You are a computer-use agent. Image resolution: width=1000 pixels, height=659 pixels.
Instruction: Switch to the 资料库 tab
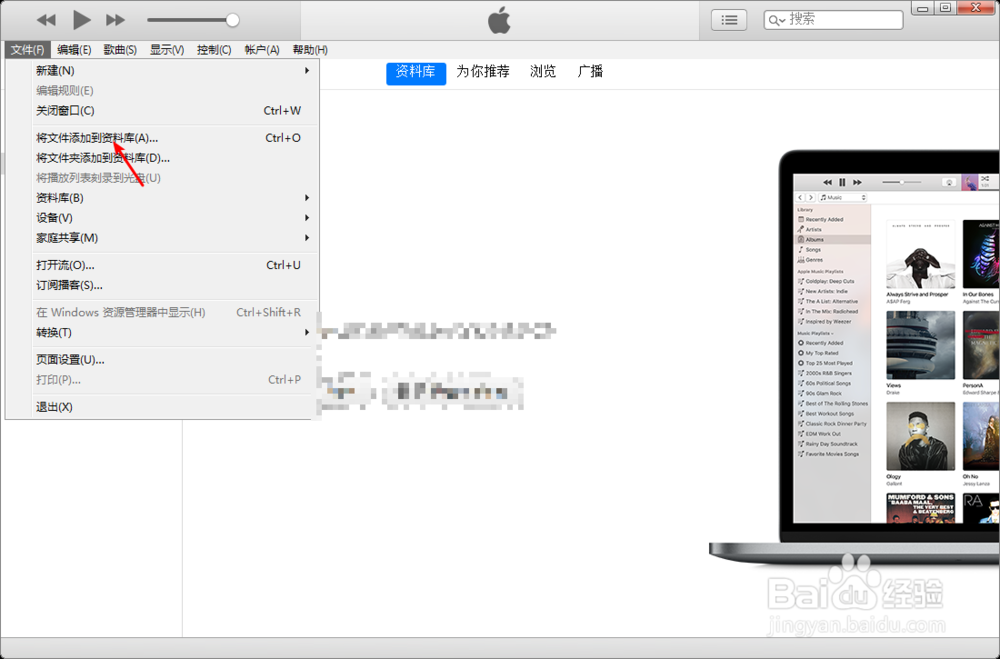point(416,72)
